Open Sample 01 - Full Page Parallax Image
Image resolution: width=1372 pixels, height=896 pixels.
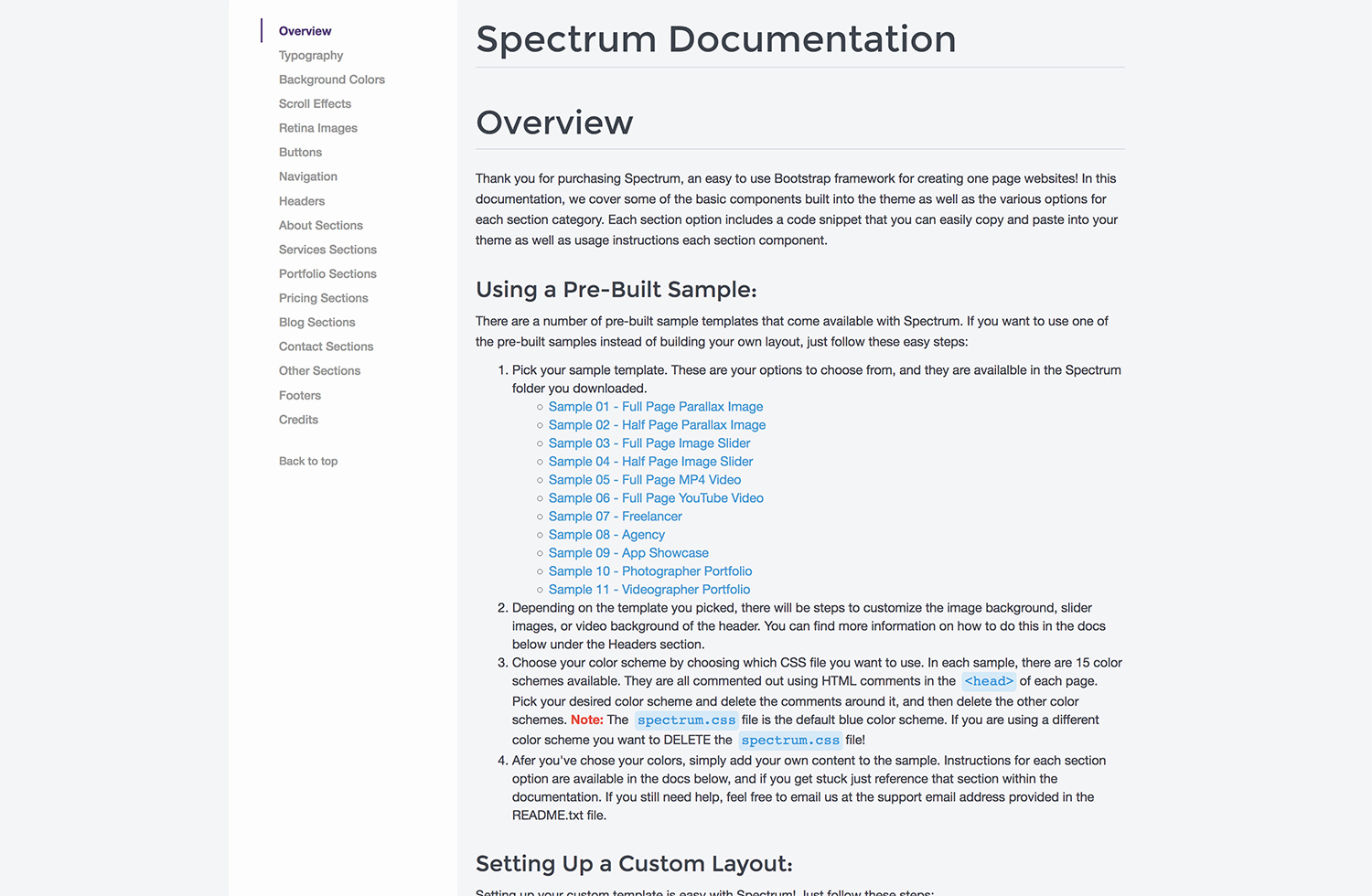point(656,407)
